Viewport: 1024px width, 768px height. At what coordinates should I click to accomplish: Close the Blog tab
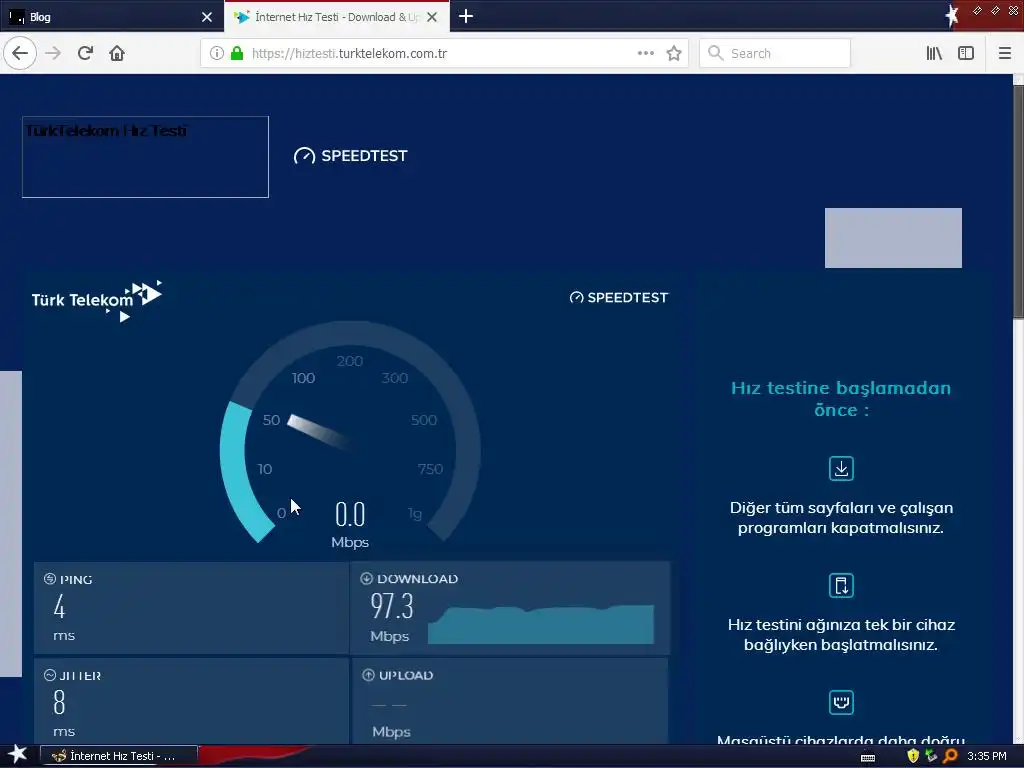[x=207, y=17]
